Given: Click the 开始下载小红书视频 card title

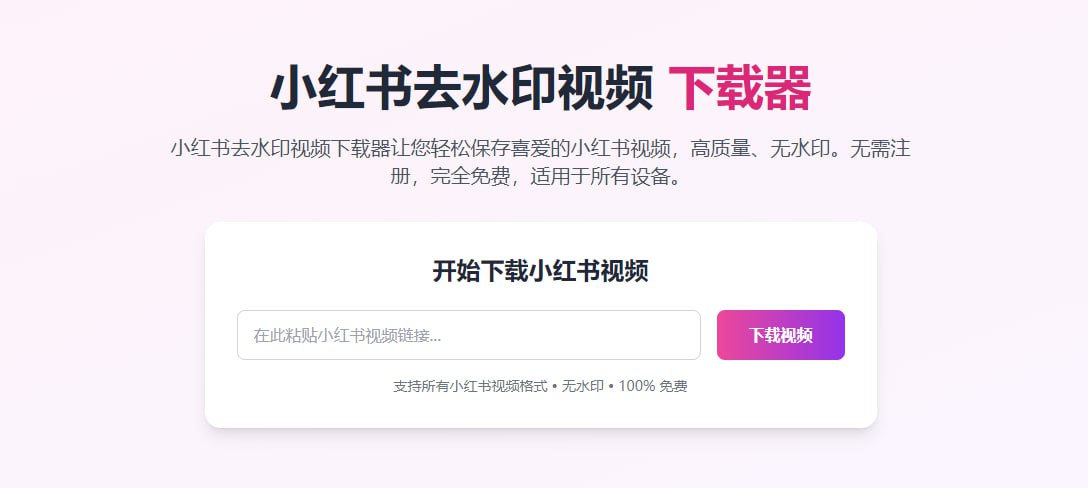Looking at the screenshot, I should click(x=541, y=271).
